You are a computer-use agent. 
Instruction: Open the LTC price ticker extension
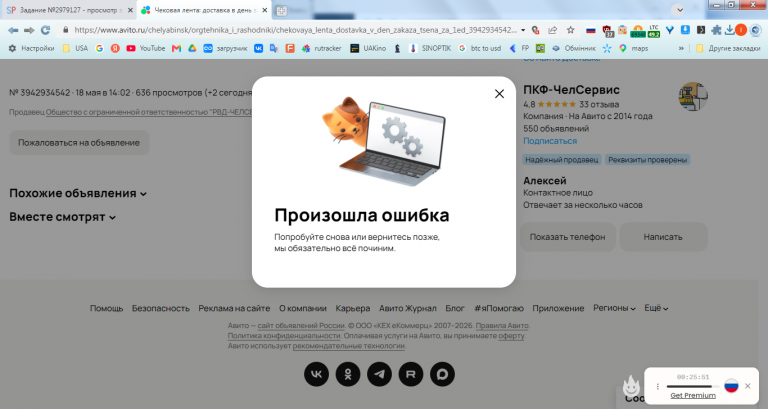pyautogui.click(x=654, y=31)
